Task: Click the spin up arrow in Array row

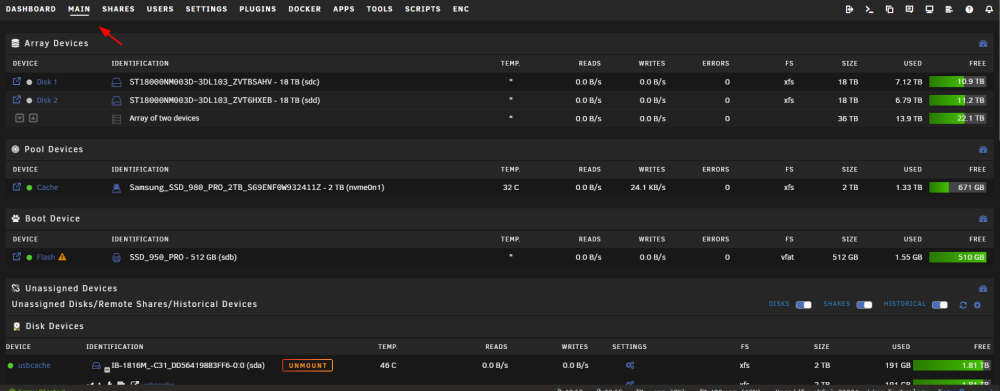Action: tap(33, 118)
